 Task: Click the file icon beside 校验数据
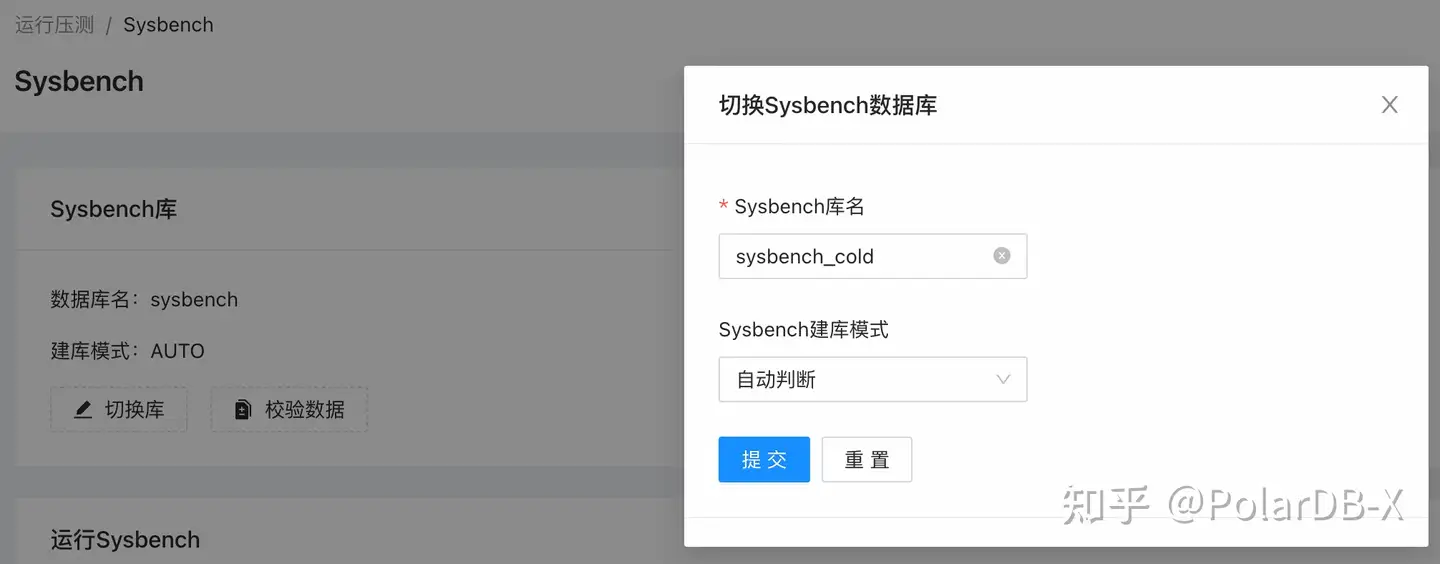click(x=243, y=410)
